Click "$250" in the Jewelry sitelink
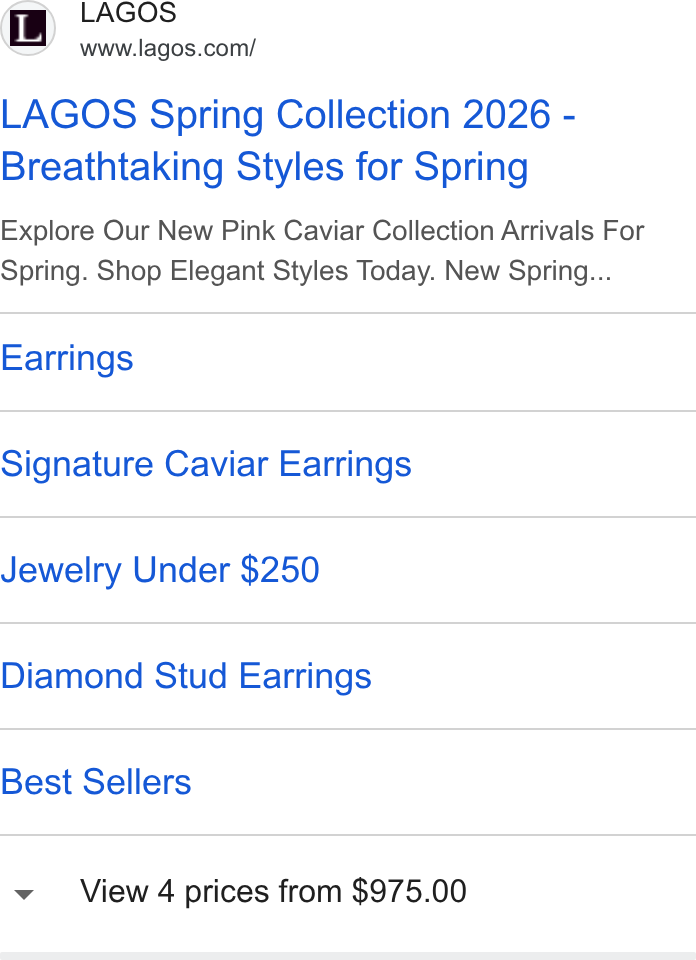 tap(280, 570)
